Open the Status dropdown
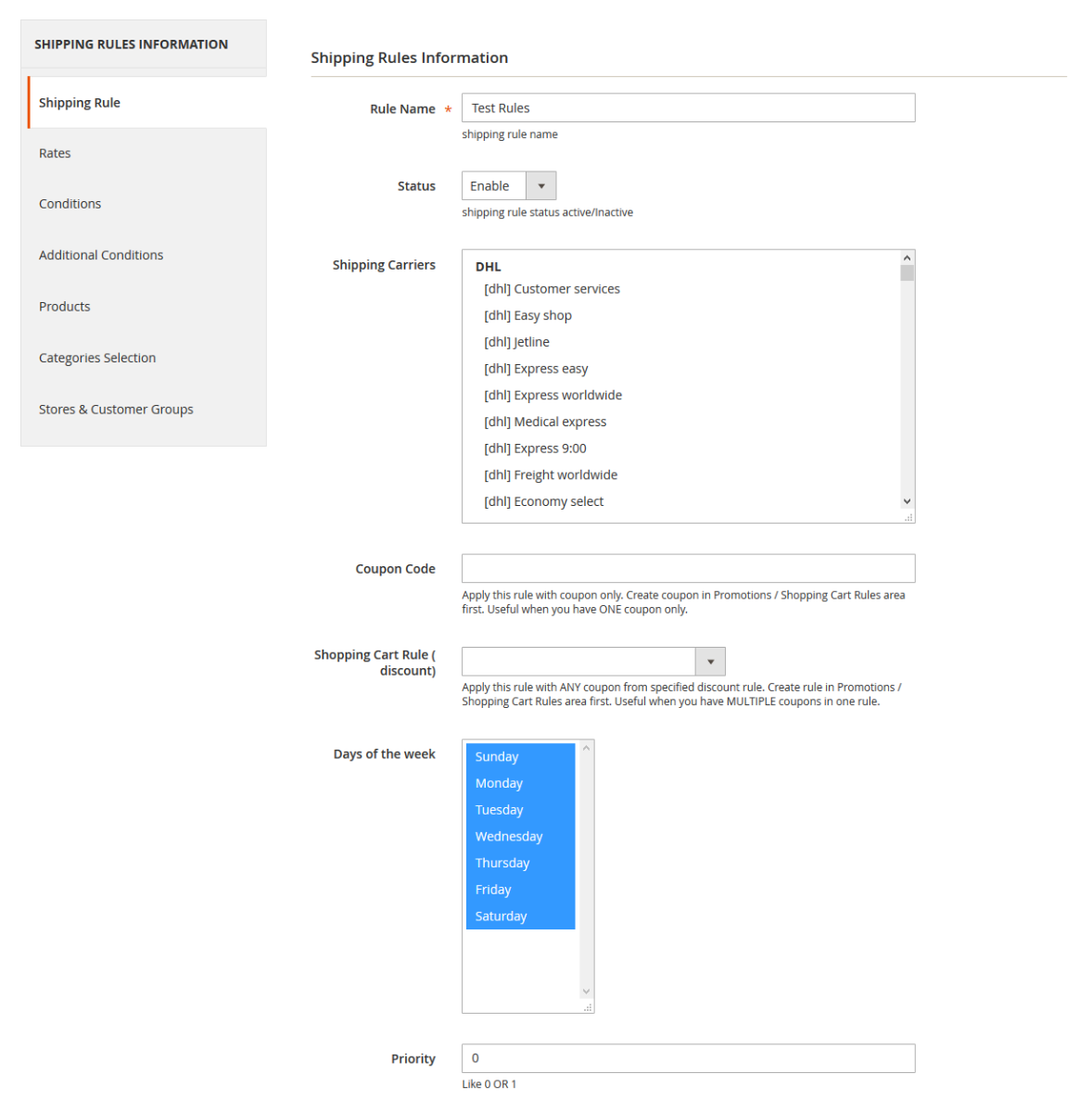This screenshot has width=1092, height=1112. click(x=509, y=186)
